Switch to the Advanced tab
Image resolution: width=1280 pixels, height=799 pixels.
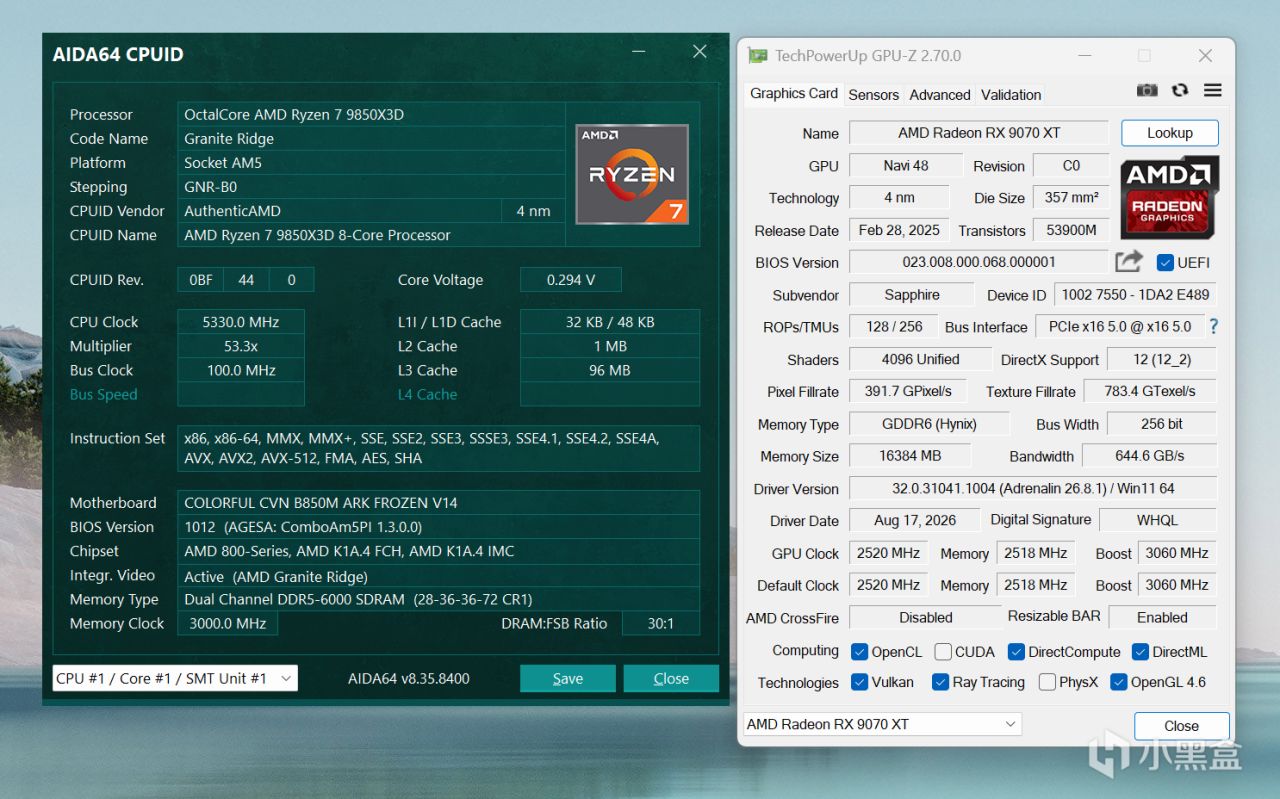coord(939,95)
